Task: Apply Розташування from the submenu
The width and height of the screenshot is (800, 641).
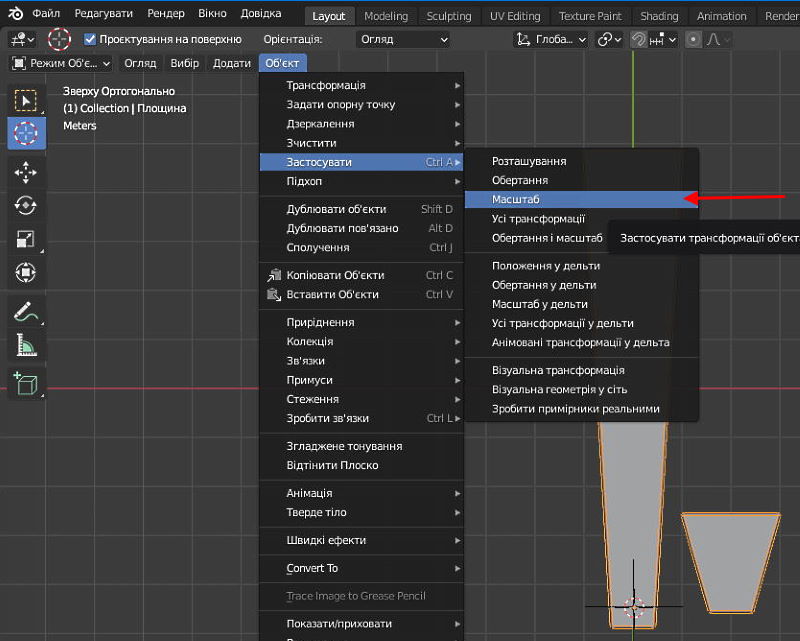Action: click(582, 161)
